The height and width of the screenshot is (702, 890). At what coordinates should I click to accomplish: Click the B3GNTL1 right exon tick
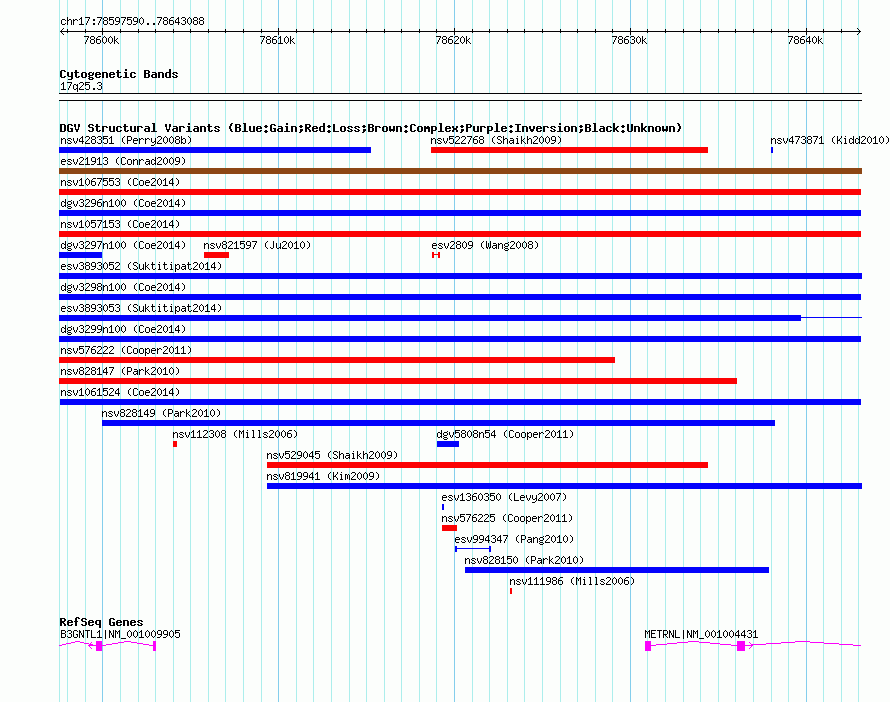(154, 646)
